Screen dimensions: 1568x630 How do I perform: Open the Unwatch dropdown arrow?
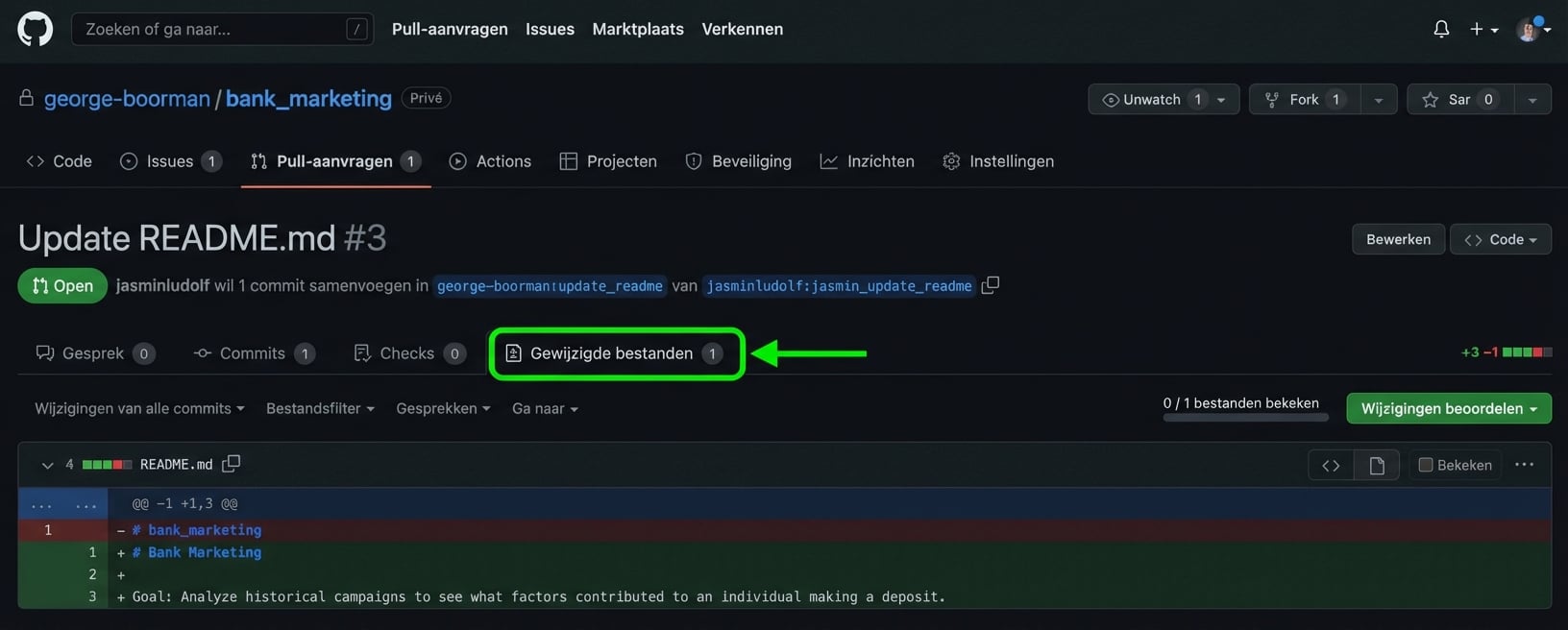pyautogui.click(x=1222, y=99)
